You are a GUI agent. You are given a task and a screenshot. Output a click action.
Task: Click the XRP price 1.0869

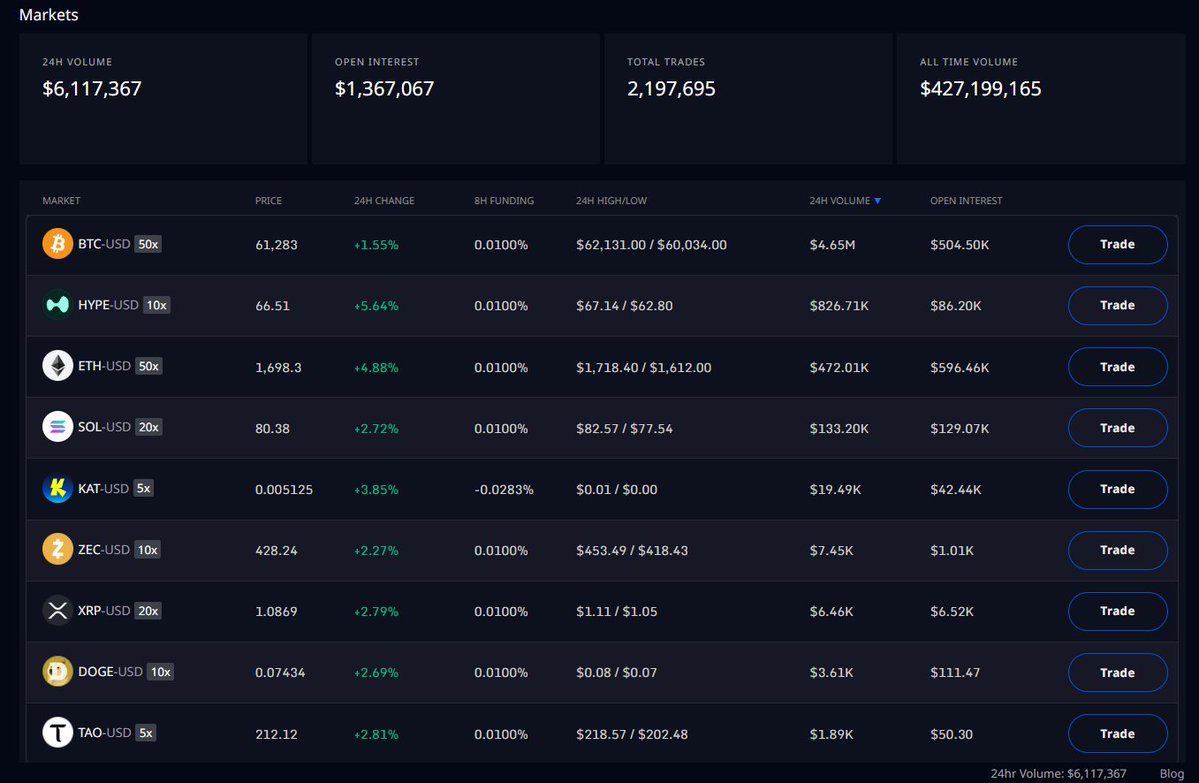(276, 612)
